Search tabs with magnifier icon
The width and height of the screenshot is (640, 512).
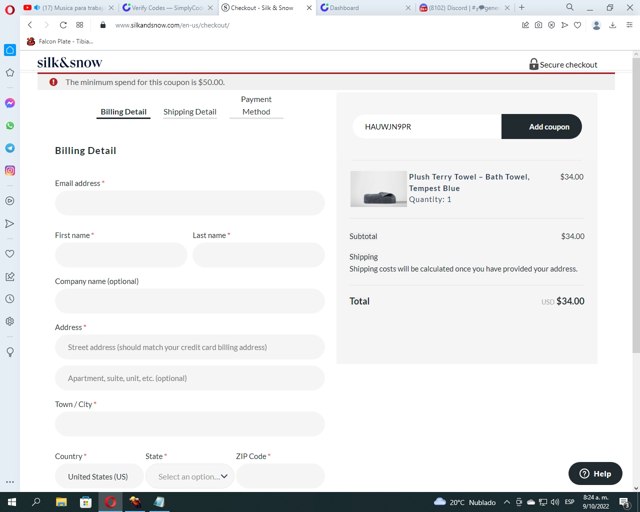(x=570, y=7)
